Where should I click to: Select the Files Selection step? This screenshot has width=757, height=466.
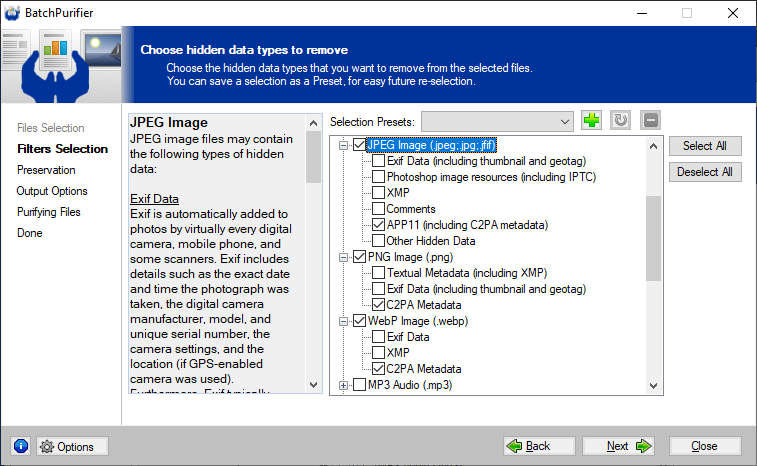point(51,128)
